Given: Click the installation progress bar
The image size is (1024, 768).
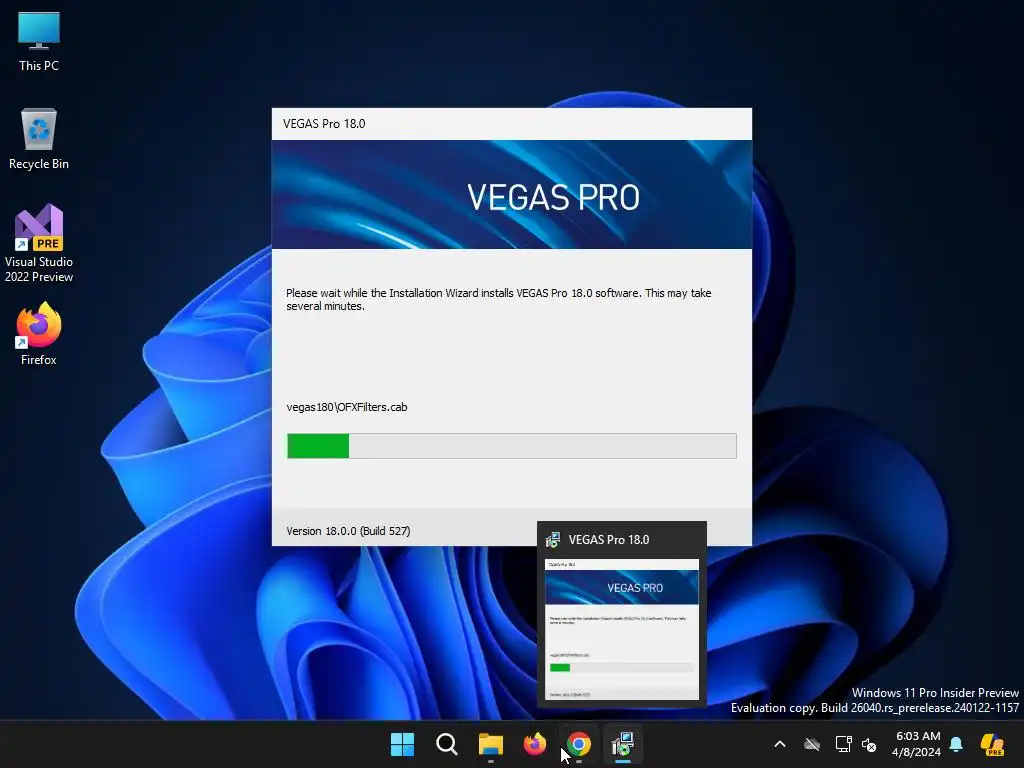Looking at the screenshot, I should (x=511, y=446).
